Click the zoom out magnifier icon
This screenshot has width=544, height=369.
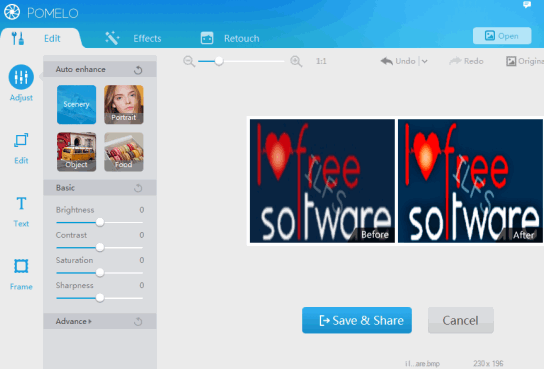189,61
